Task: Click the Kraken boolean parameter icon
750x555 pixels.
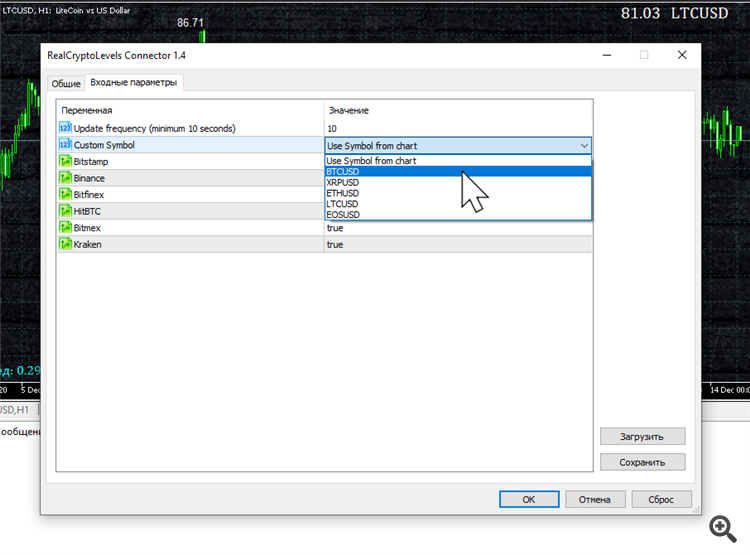Action: [65, 244]
